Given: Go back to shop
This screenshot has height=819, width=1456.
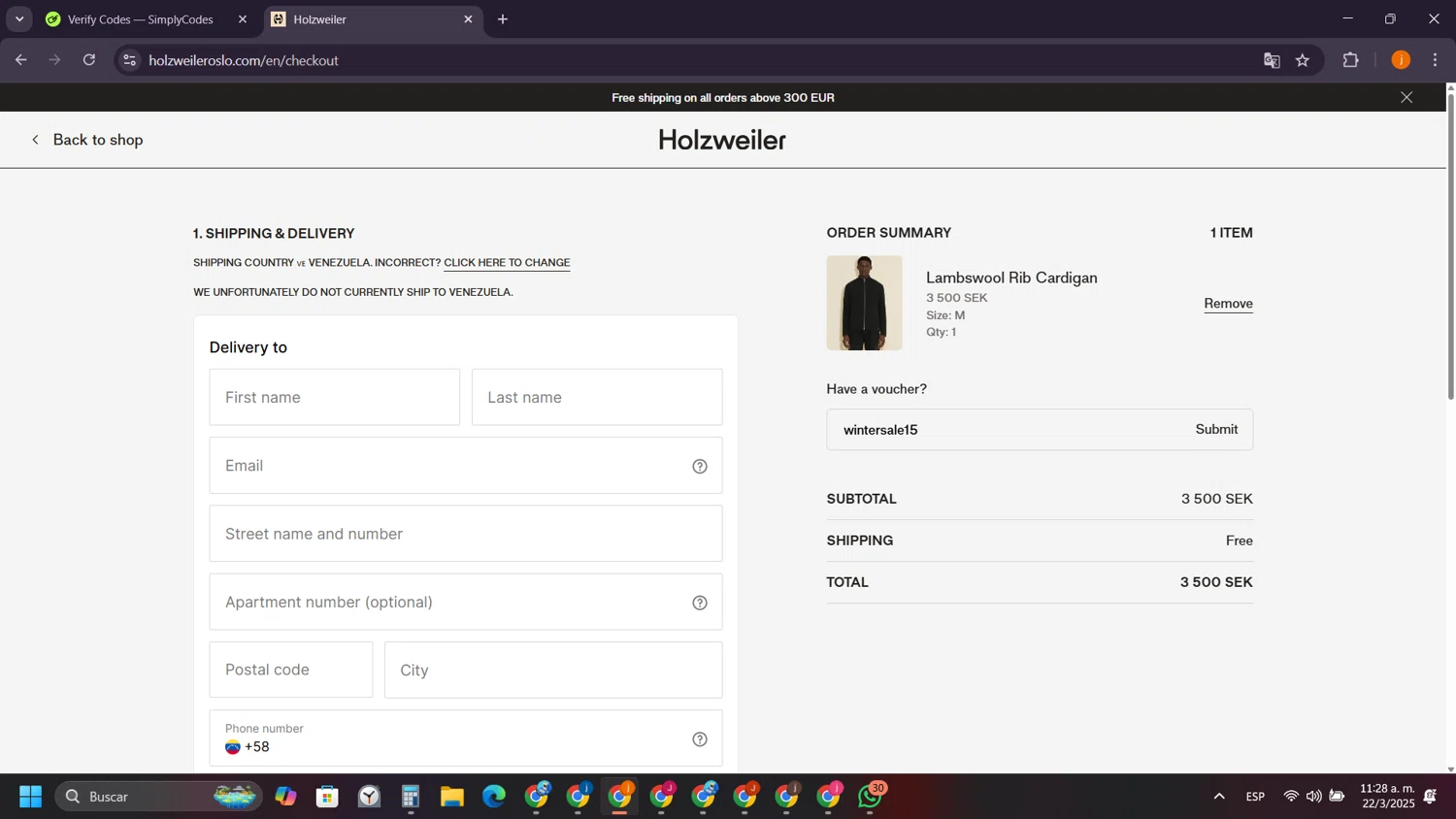Looking at the screenshot, I should coord(86,140).
